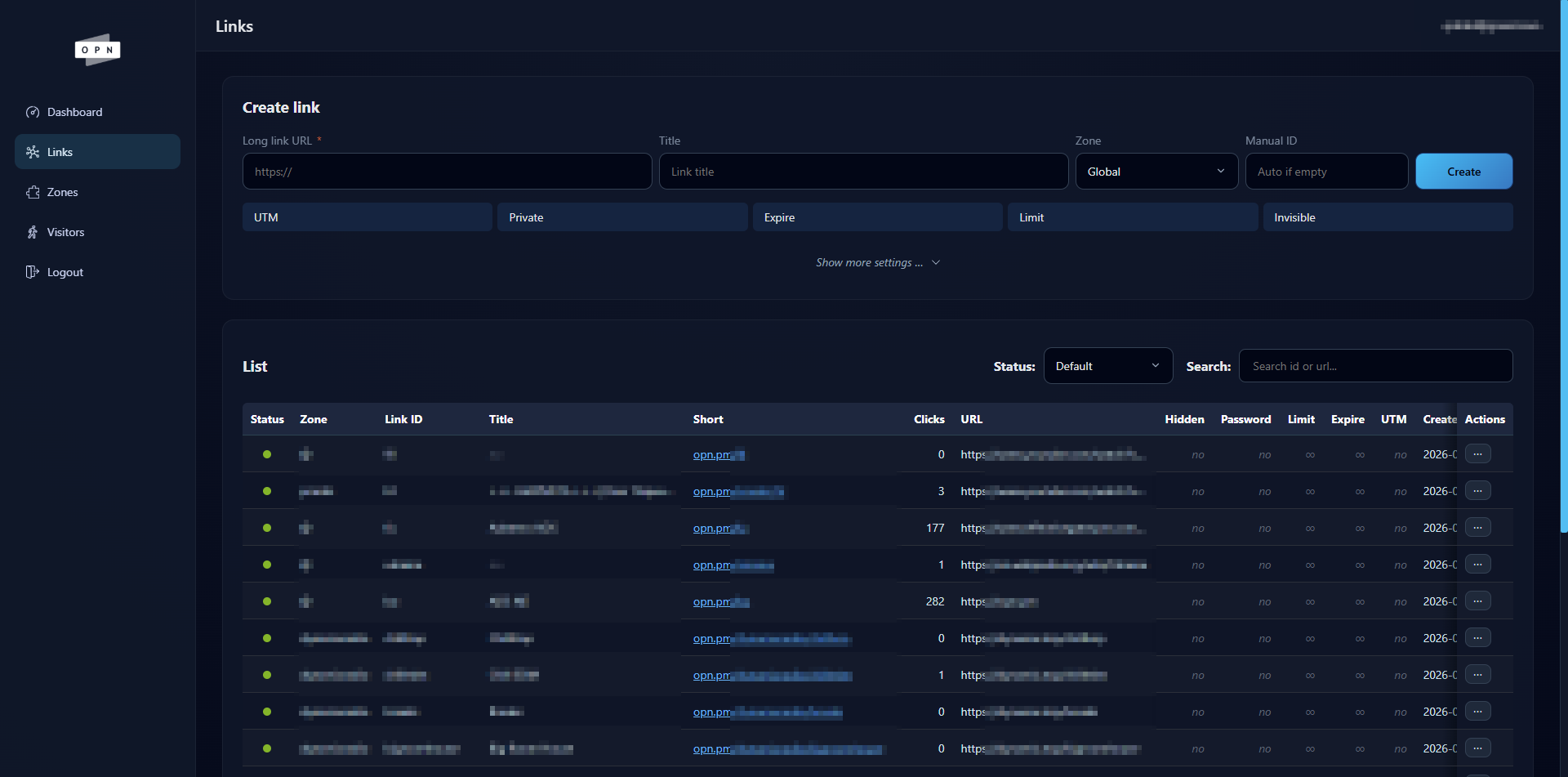The width and height of the screenshot is (1568, 777).
Task: Open the actions menu beside the 282-clicks row
Action: pos(1479,601)
